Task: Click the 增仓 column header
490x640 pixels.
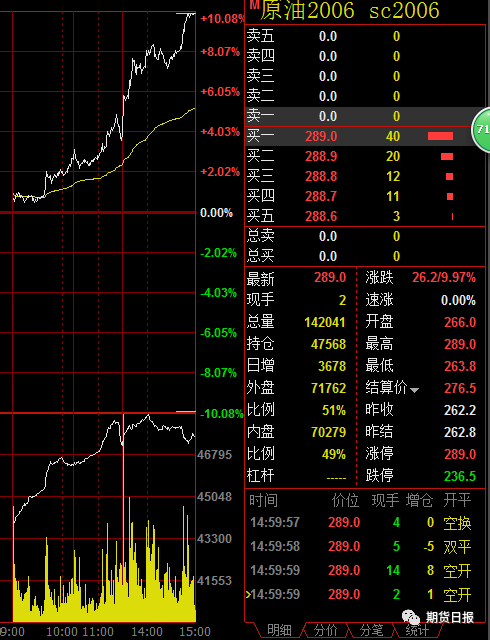Action: click(419, 500)
